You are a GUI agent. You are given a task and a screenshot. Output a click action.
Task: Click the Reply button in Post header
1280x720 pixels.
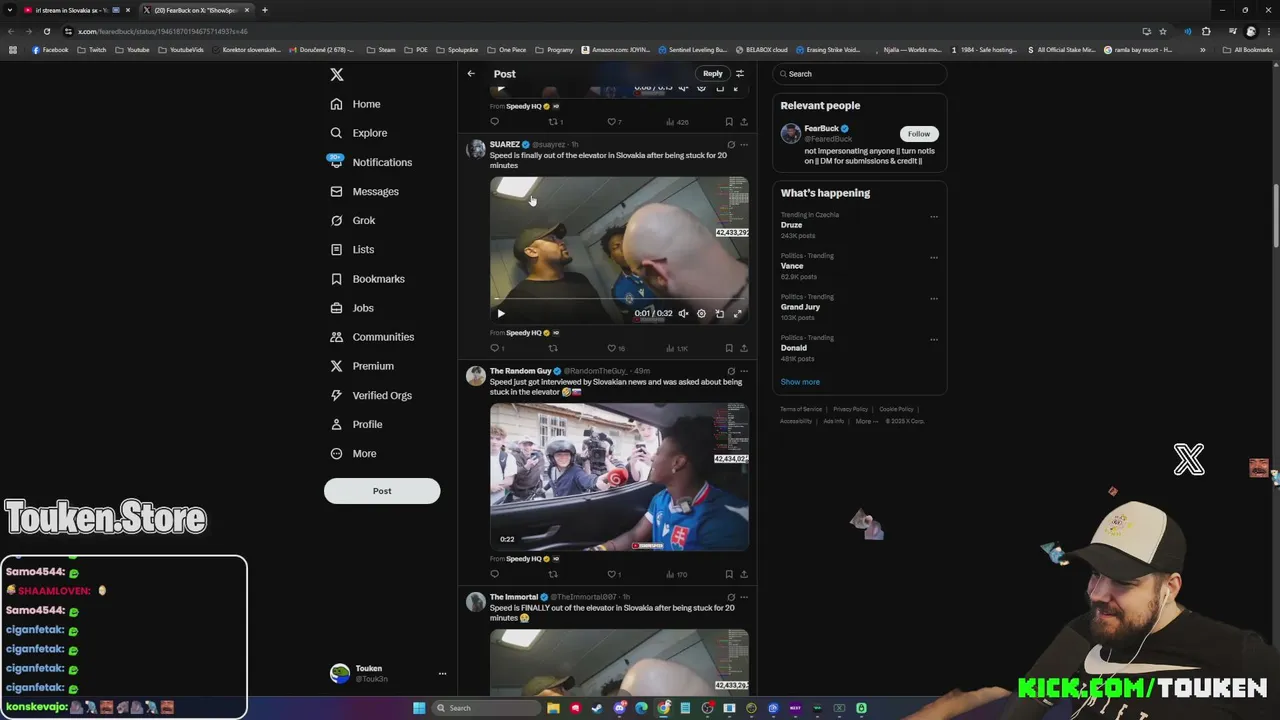[x=712, y=73]
